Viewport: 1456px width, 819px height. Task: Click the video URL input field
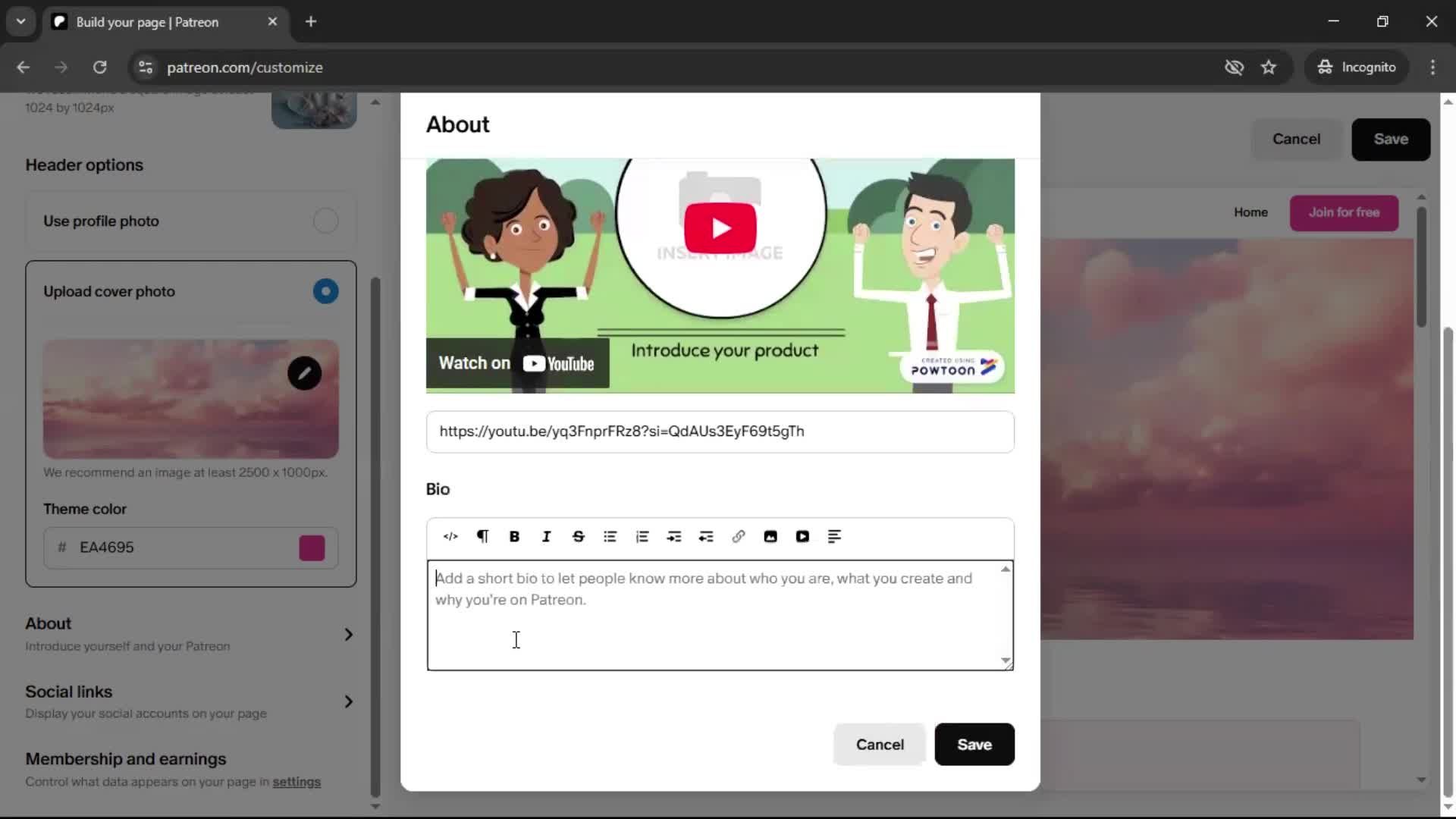coord(720,431)
